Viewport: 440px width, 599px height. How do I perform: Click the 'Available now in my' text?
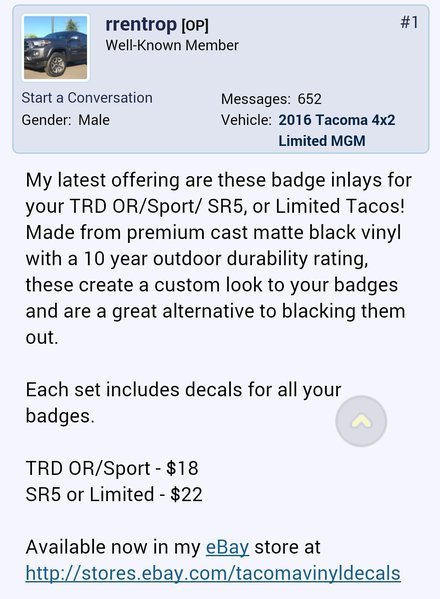(x=113, y=547)
